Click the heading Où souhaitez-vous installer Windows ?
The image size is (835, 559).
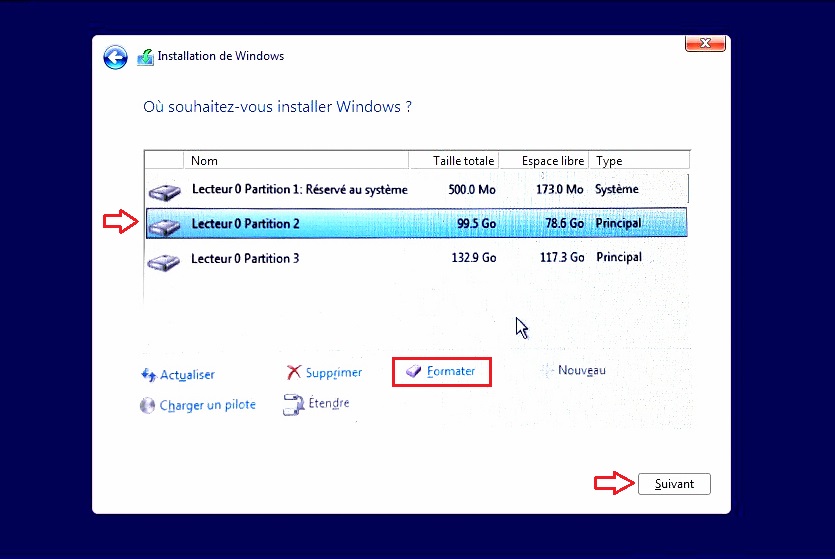point(277,106)
